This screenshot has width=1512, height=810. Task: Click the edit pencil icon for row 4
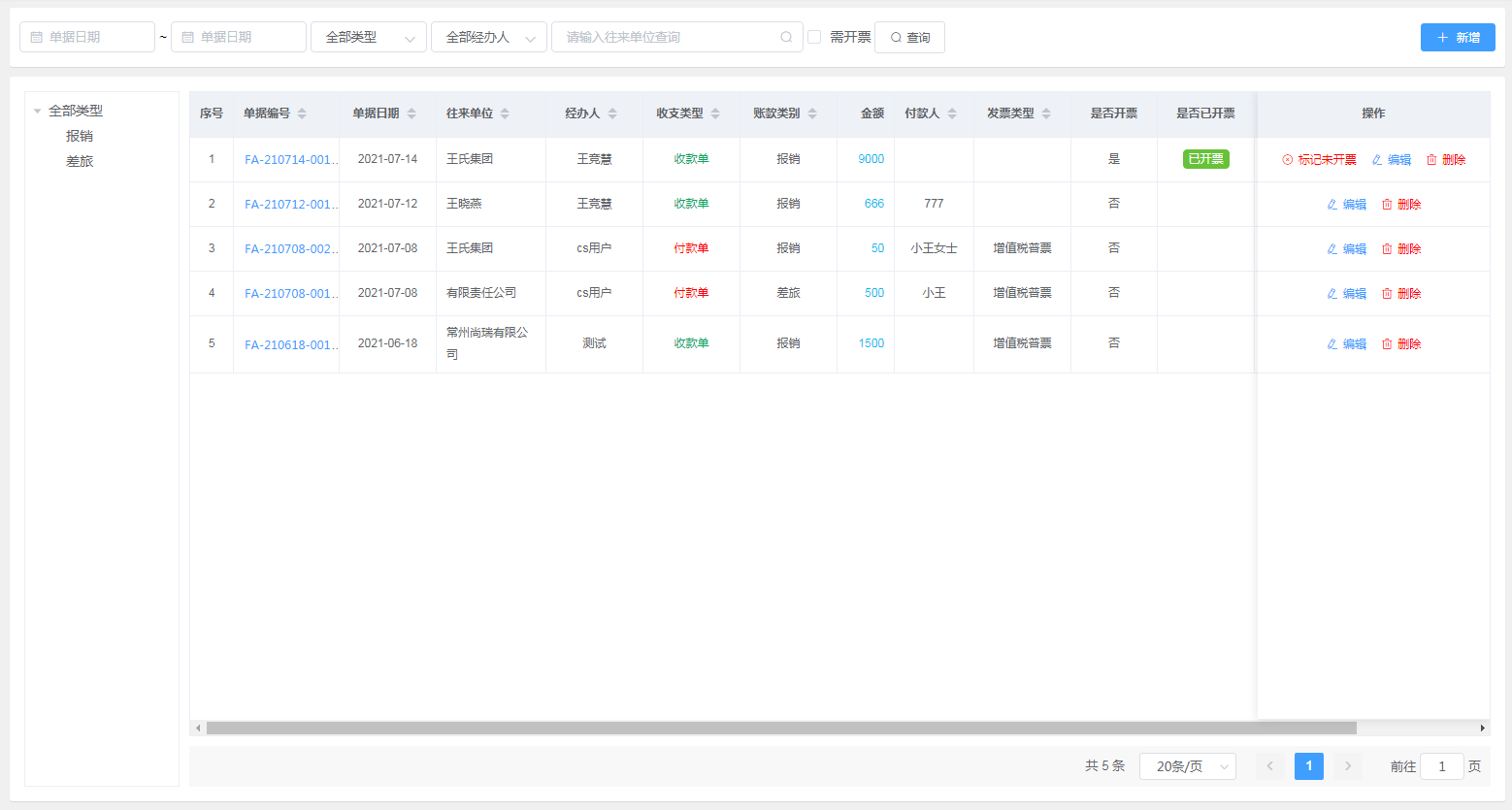coord(1332,294)
